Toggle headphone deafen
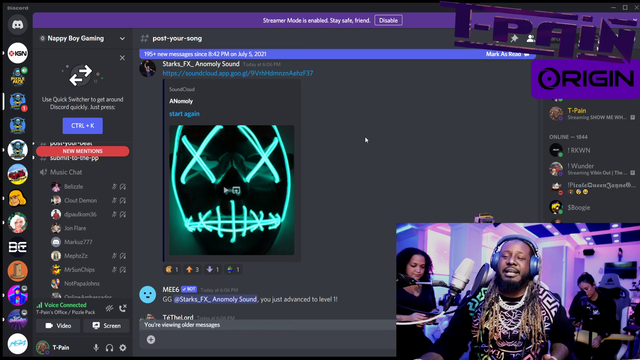 [x=109, y=348]
